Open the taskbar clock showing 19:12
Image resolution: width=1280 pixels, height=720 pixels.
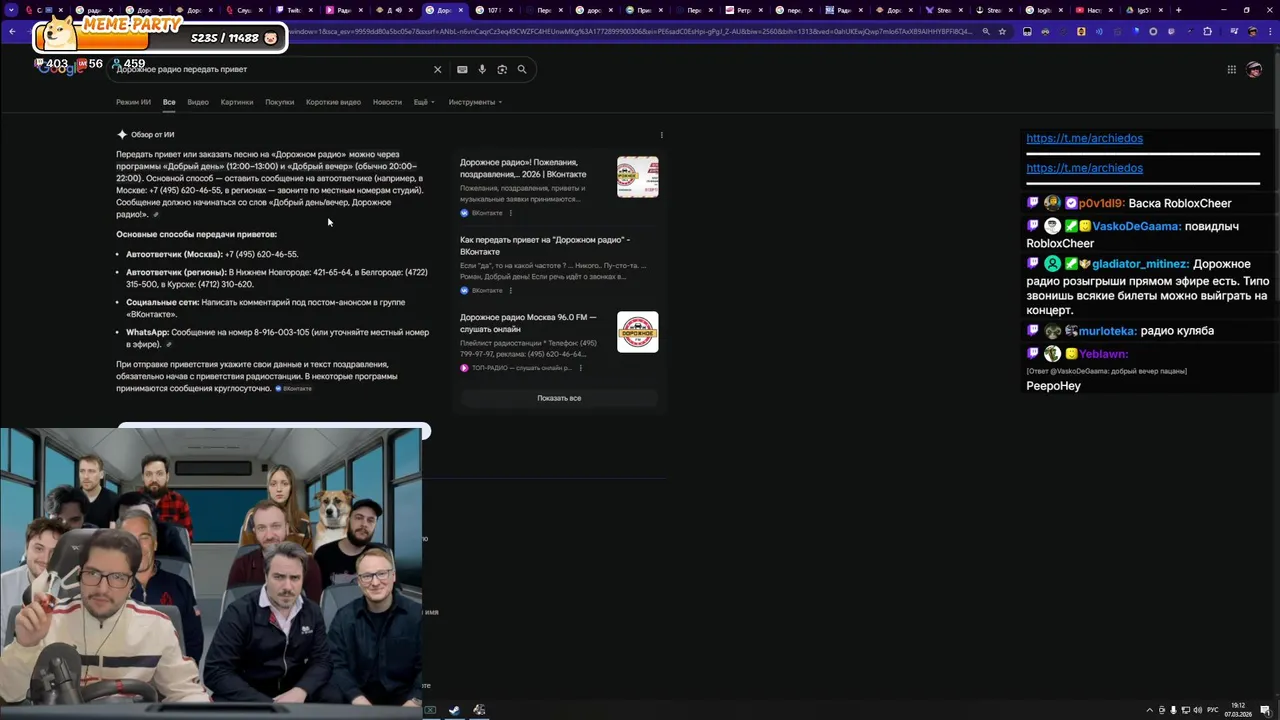point(1238,709)
